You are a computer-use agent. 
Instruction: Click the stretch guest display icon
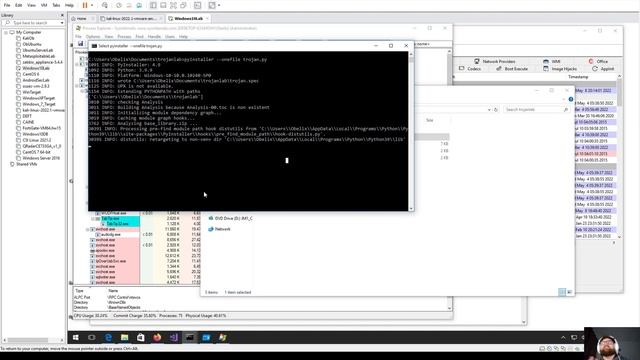(212, 5)
